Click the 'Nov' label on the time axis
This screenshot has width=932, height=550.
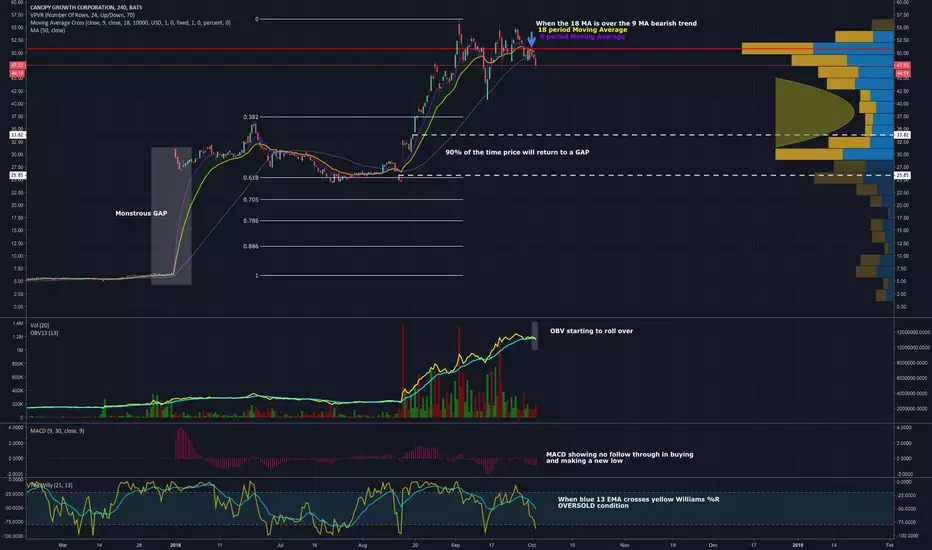pyautogui.click(x=625, y=545)
